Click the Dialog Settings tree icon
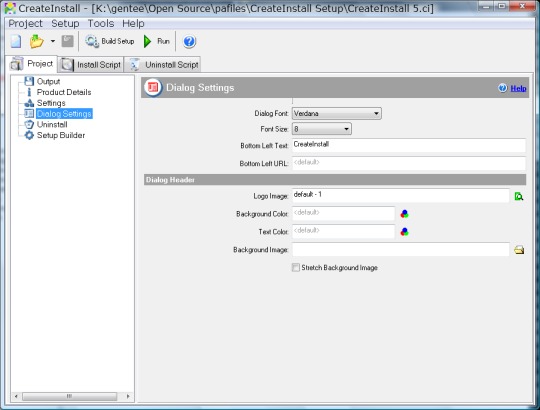 tap(29, 114)
